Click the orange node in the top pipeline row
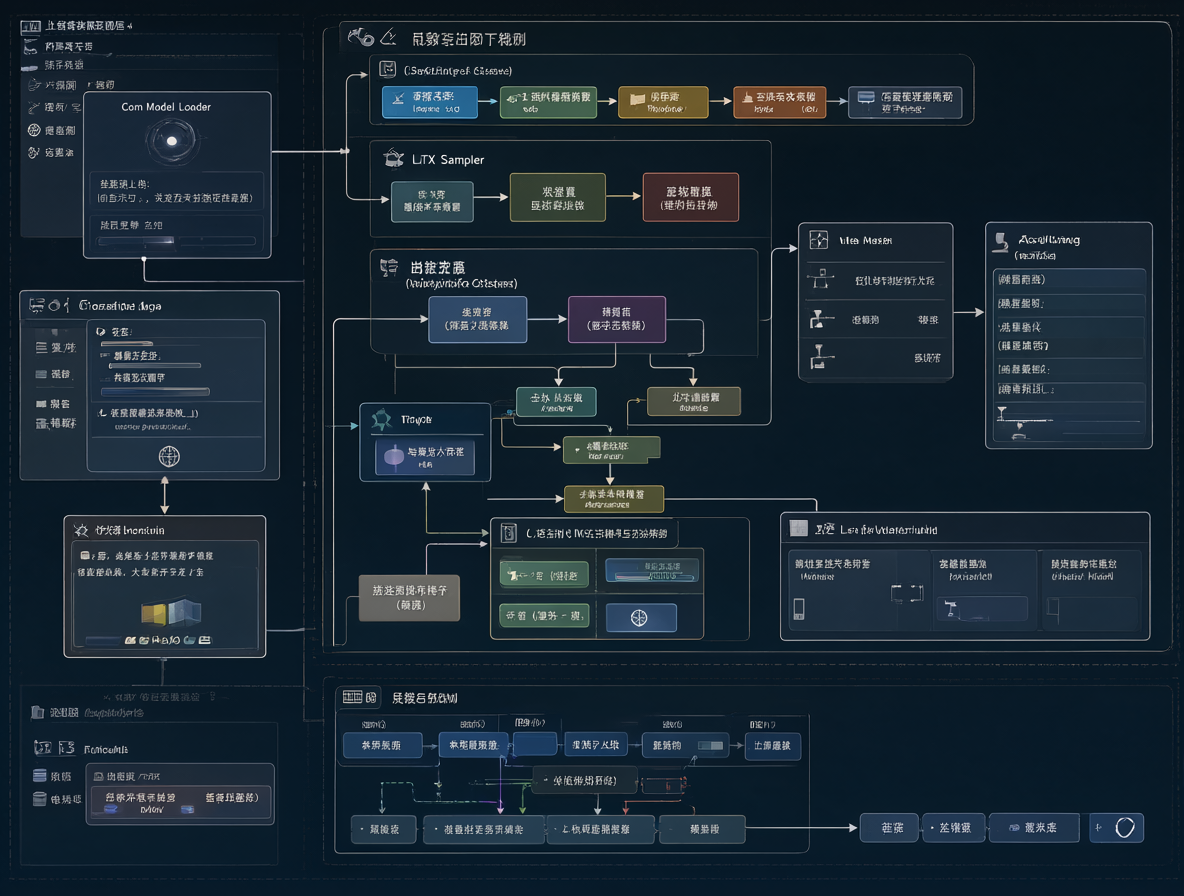This screenshot has height=896, width=1184. (779, 102)
